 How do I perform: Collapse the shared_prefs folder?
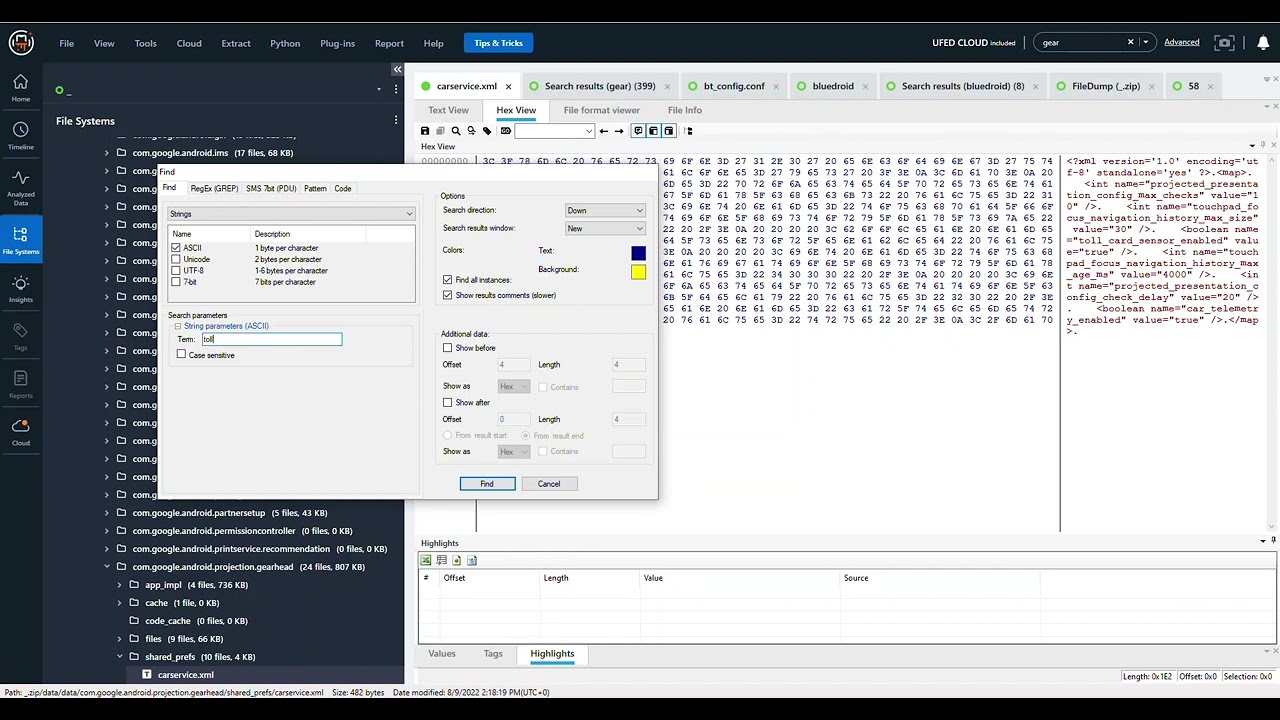coord(119,657)
